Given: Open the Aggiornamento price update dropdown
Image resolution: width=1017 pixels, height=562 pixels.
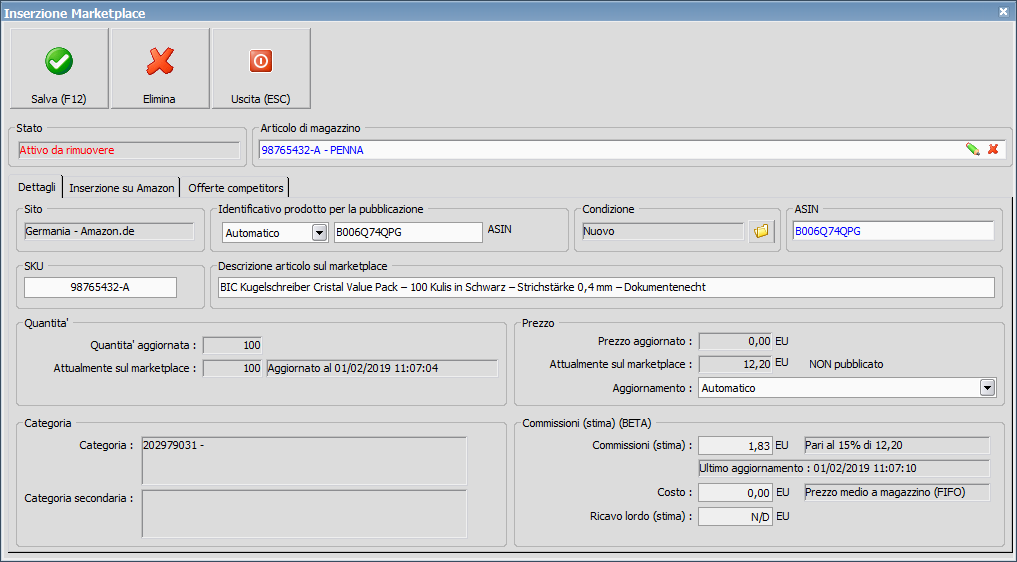Looking at the screenshot, I should click(x=987, y=388).
